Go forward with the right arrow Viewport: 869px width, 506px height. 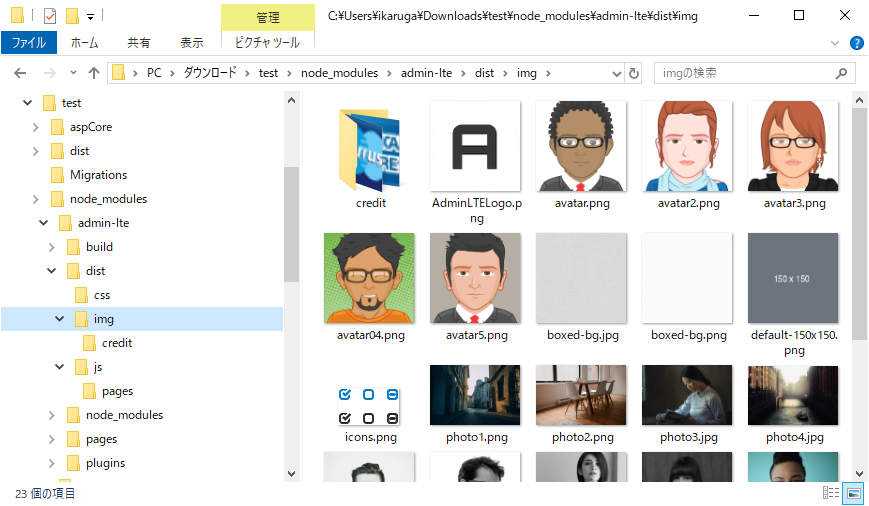click(50, 73)
